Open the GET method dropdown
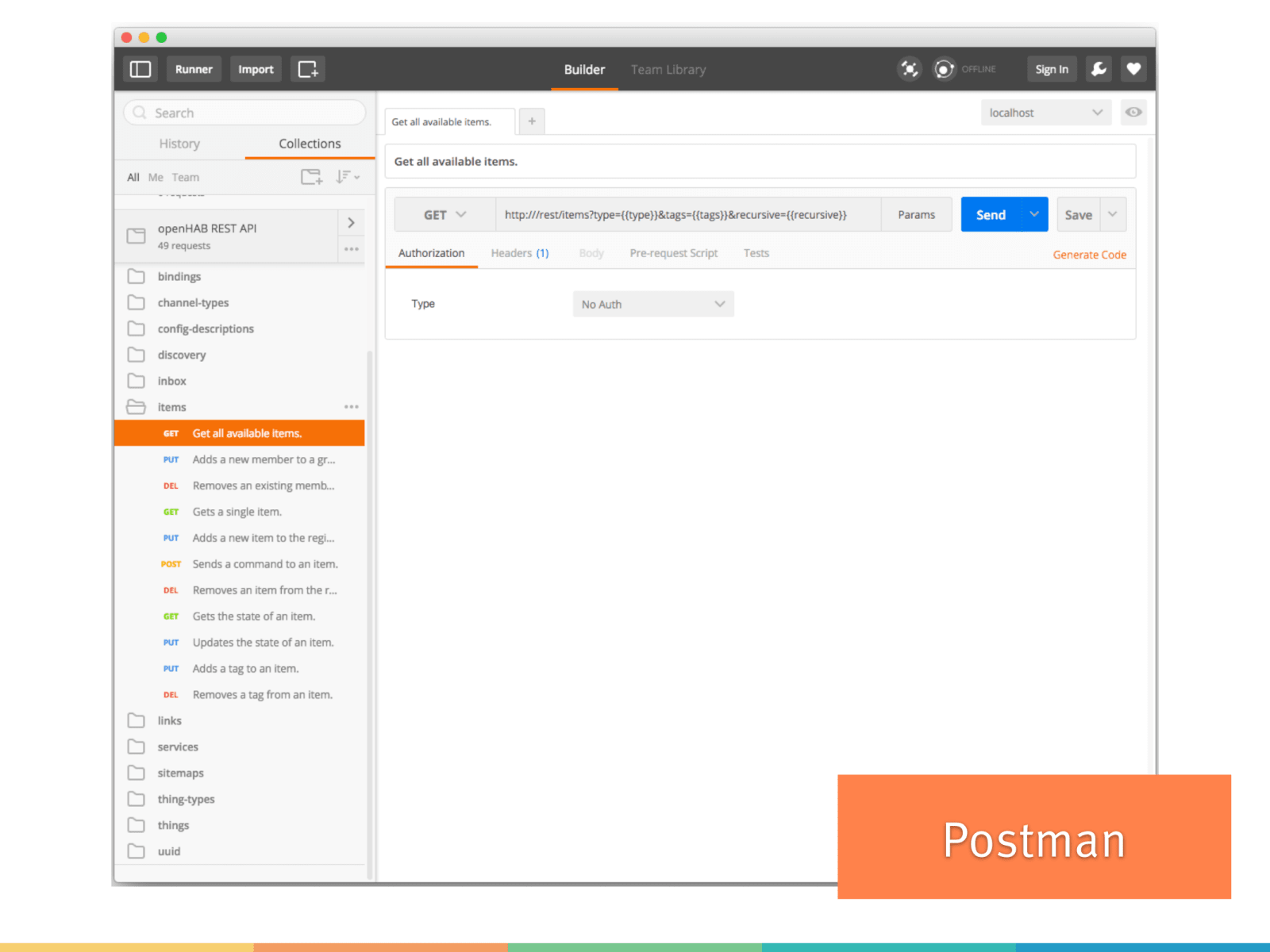This screenshot has height=952, width=1270. (x=444, y=215)
